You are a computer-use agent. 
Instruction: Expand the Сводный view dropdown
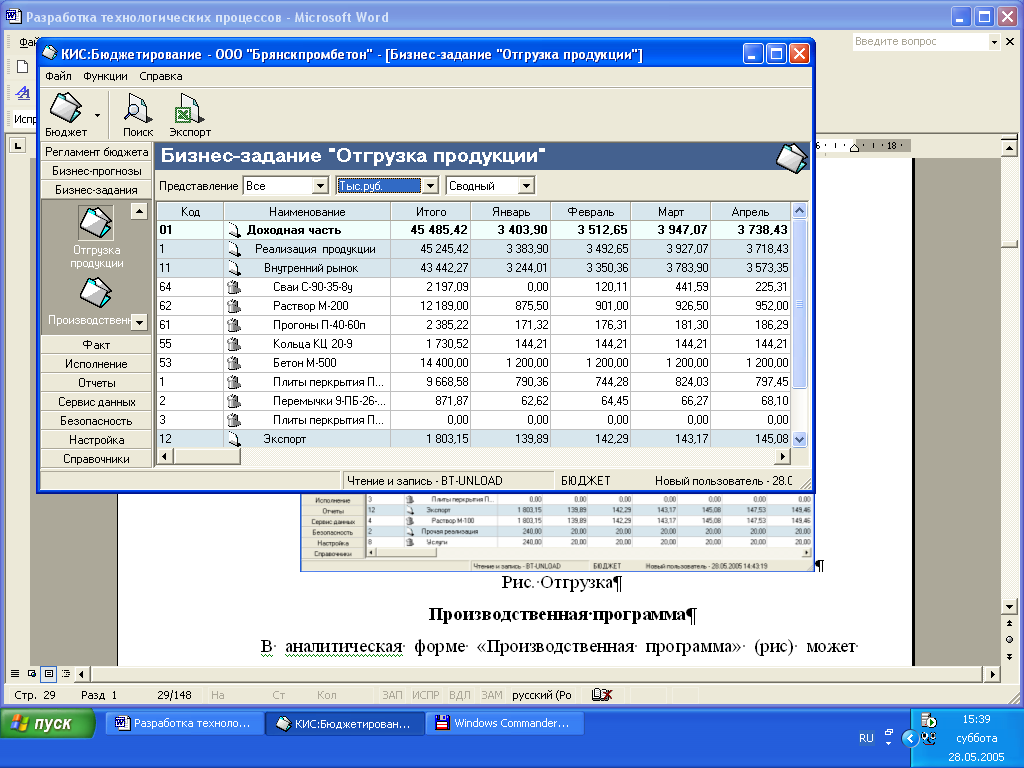526,186
